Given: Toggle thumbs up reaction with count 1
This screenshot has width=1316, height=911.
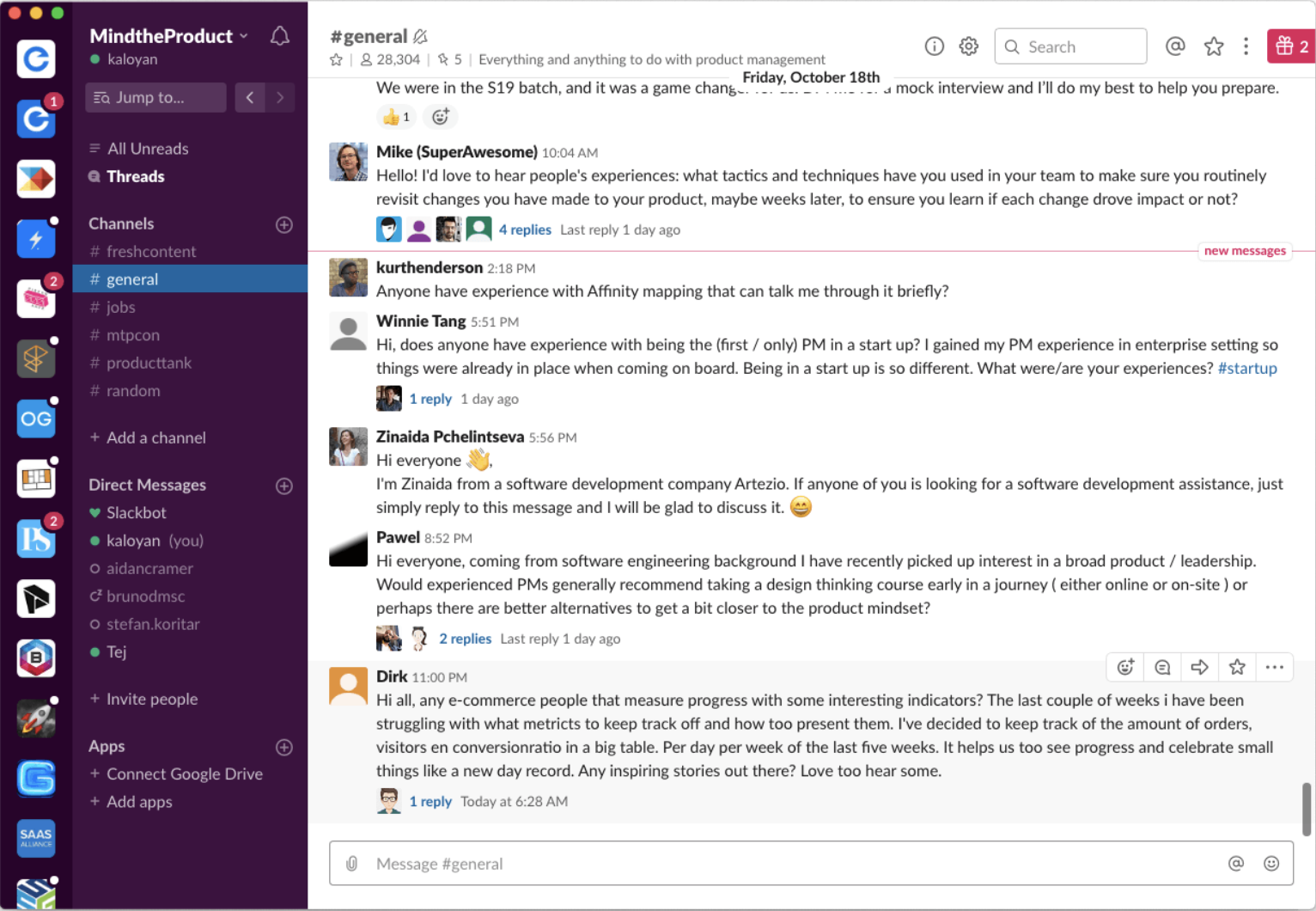Looking at the screenshot, I should click(x=396, y=117).
